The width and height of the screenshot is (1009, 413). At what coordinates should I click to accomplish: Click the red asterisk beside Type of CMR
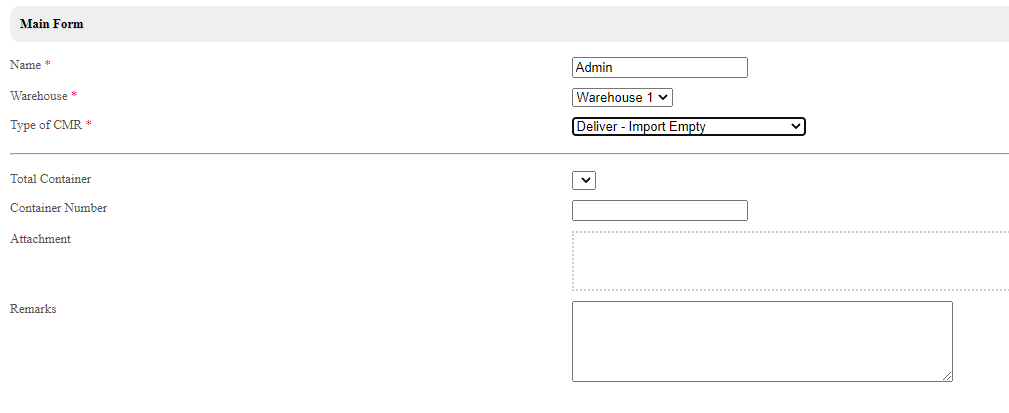(x=88, y=125)
